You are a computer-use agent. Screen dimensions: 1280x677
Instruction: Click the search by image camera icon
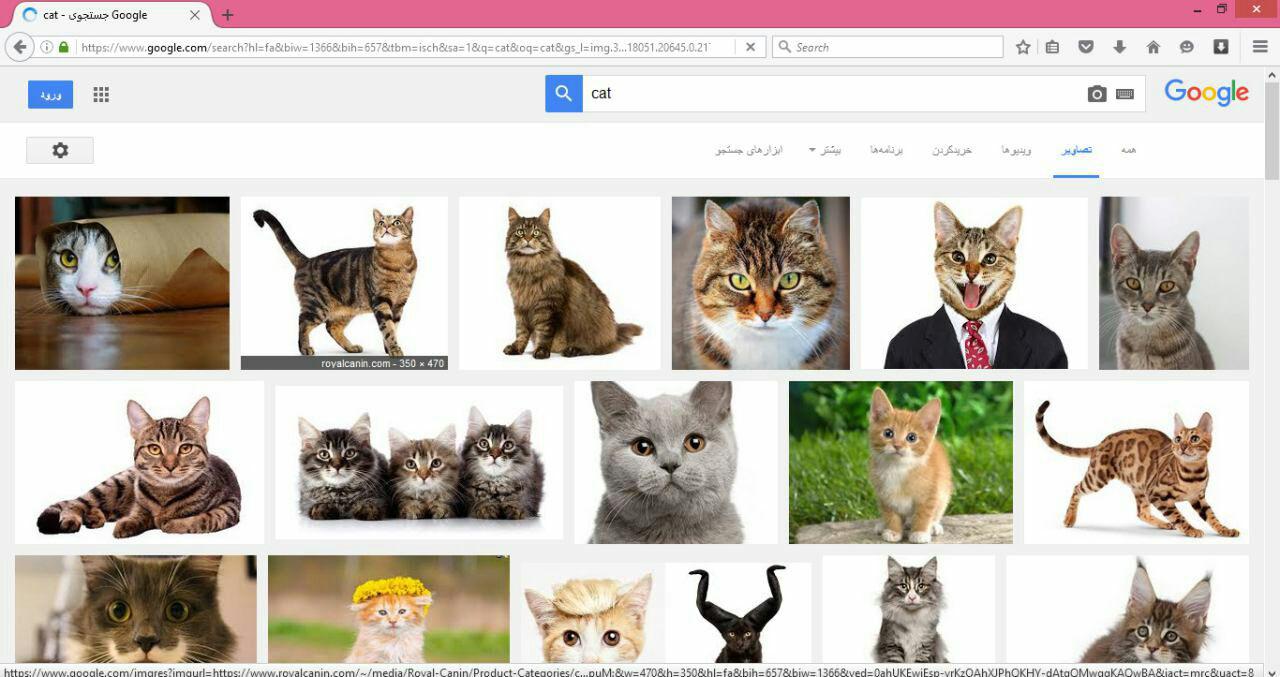pos(1097,94)
